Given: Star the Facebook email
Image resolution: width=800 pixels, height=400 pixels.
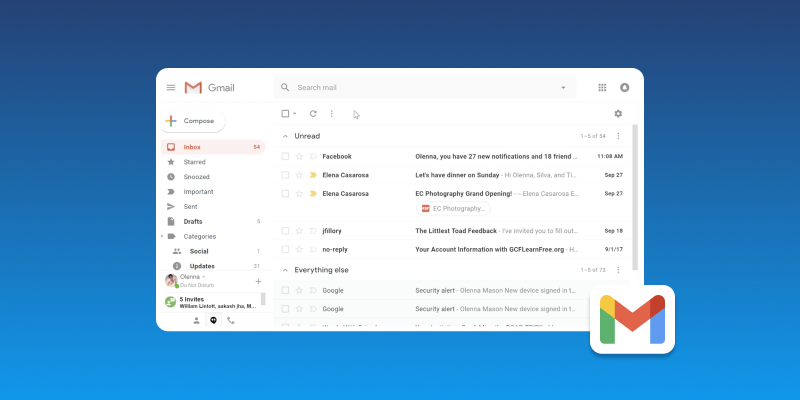Looking at the screenshot, I should click(299, 157).
